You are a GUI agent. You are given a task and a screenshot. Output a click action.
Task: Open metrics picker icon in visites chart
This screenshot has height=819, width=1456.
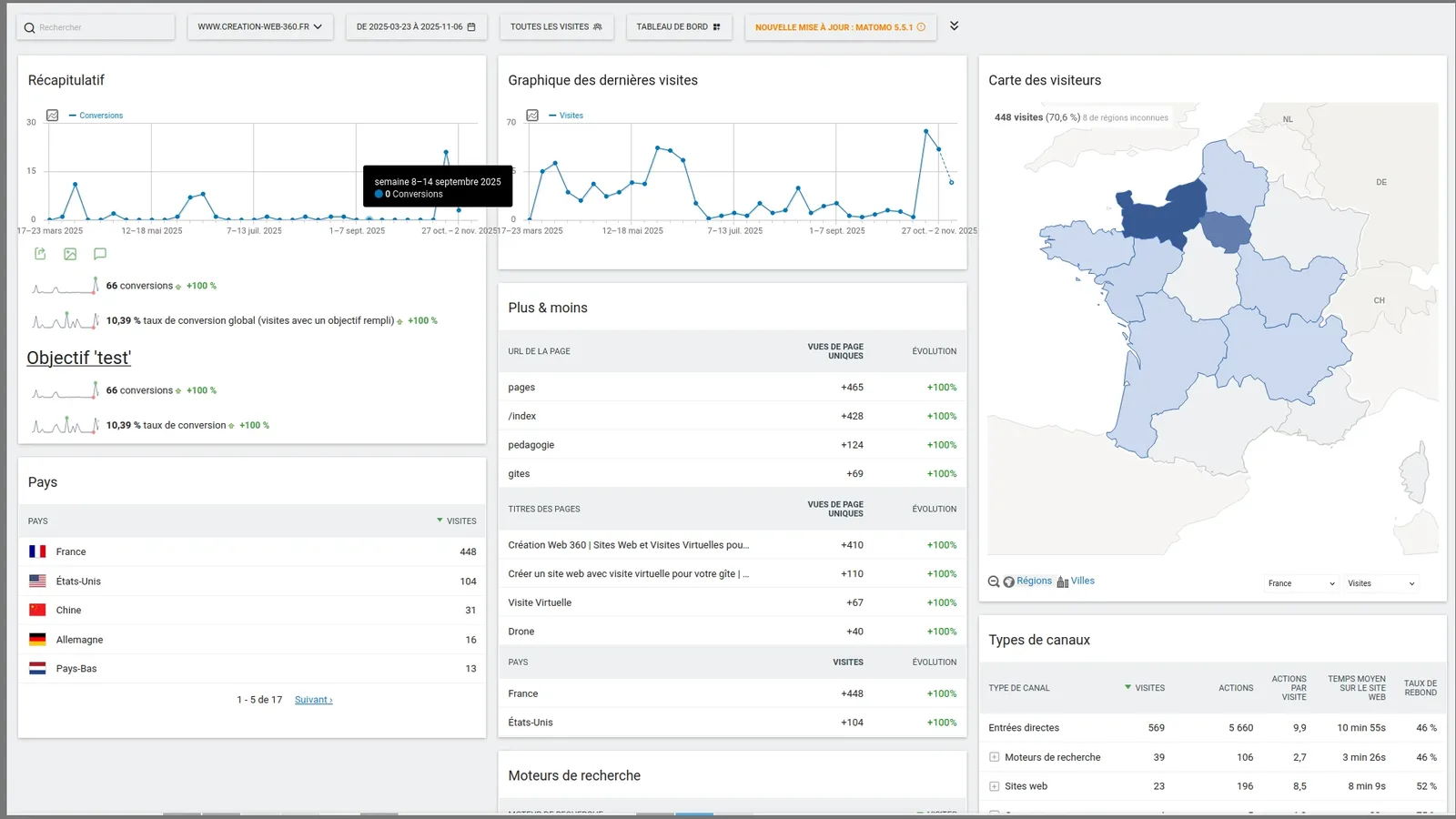(532, 116)
